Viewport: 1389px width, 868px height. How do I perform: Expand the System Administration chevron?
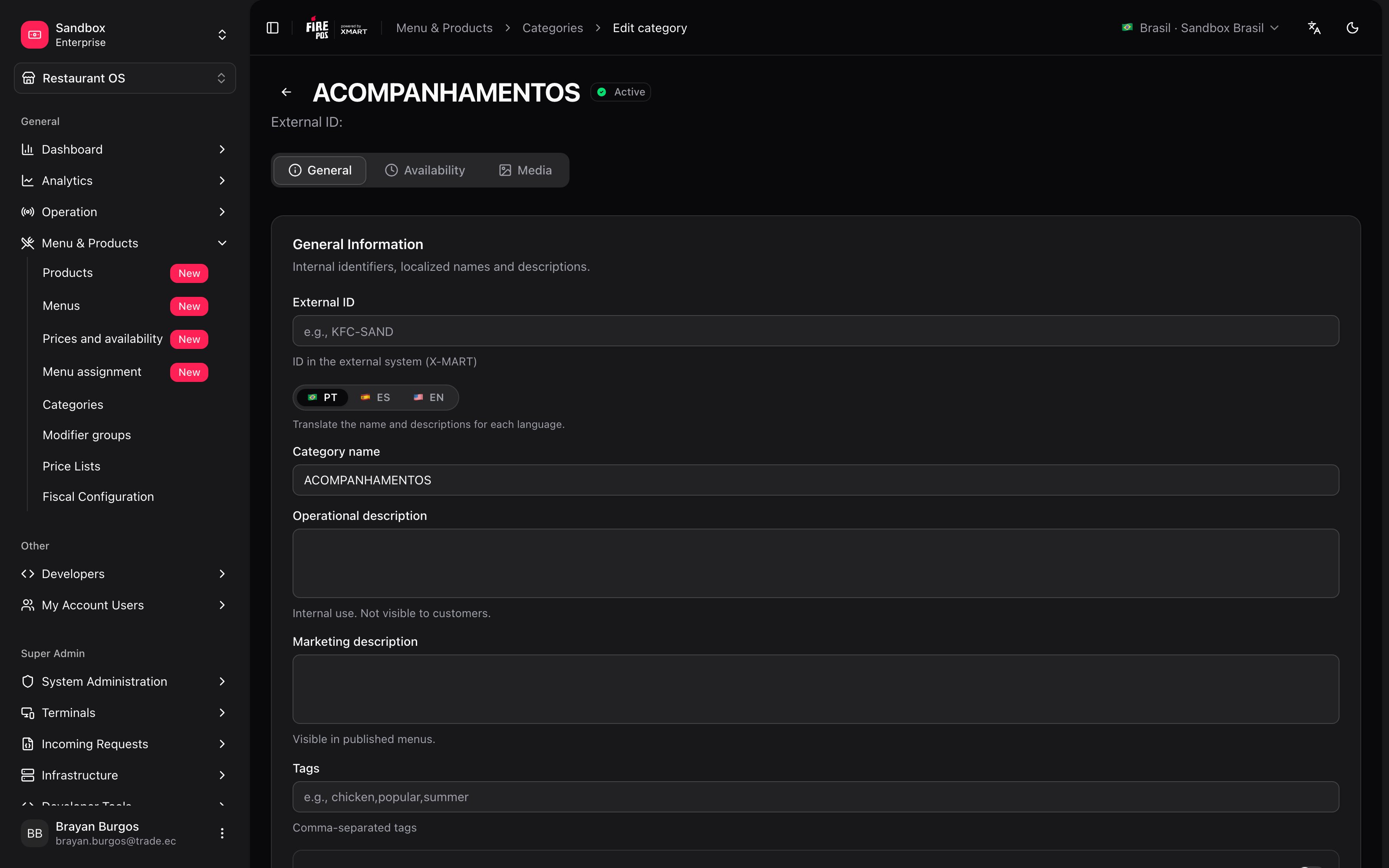coord(222,681)
